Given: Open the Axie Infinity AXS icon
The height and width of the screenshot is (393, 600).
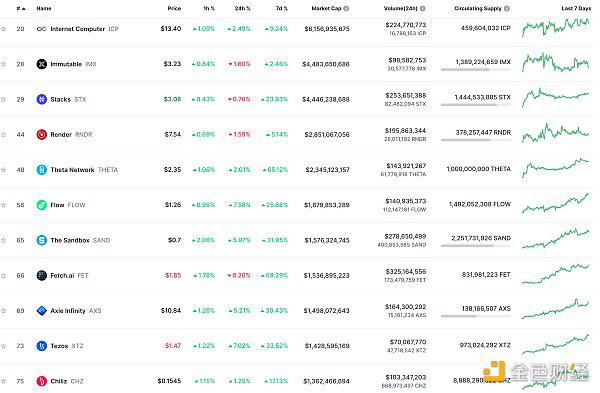Looking at the screenshot, I should 41,311.
